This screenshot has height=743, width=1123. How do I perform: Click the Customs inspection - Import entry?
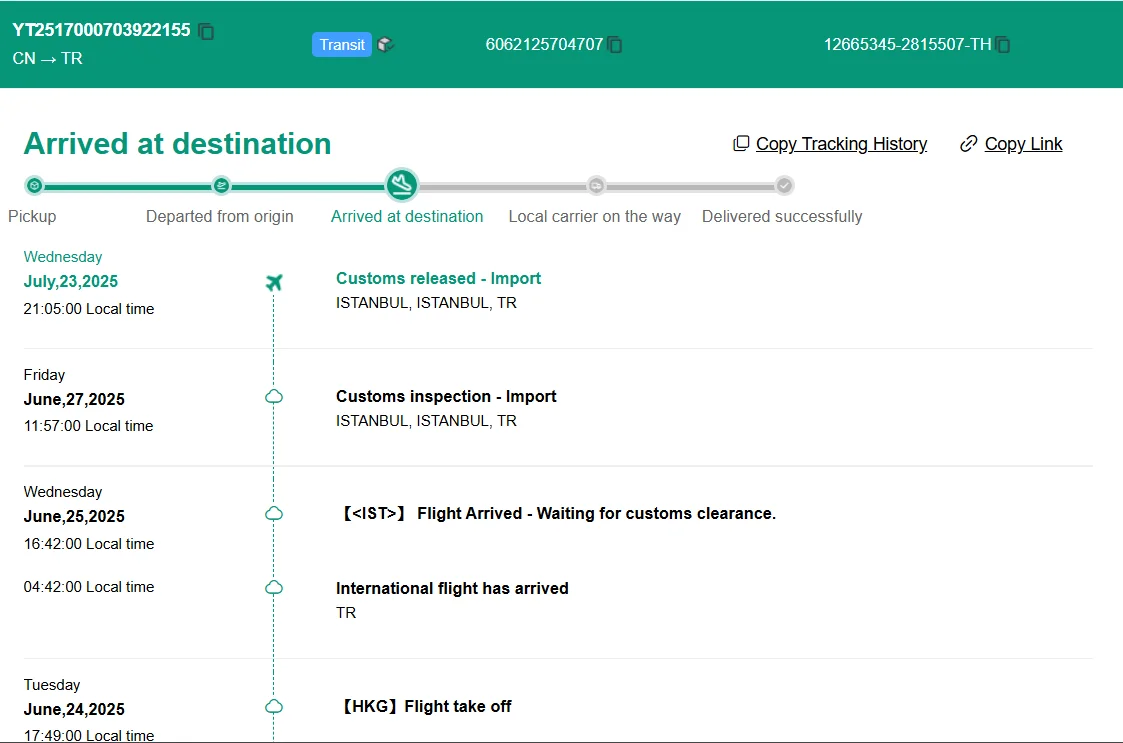click(446, 397)
